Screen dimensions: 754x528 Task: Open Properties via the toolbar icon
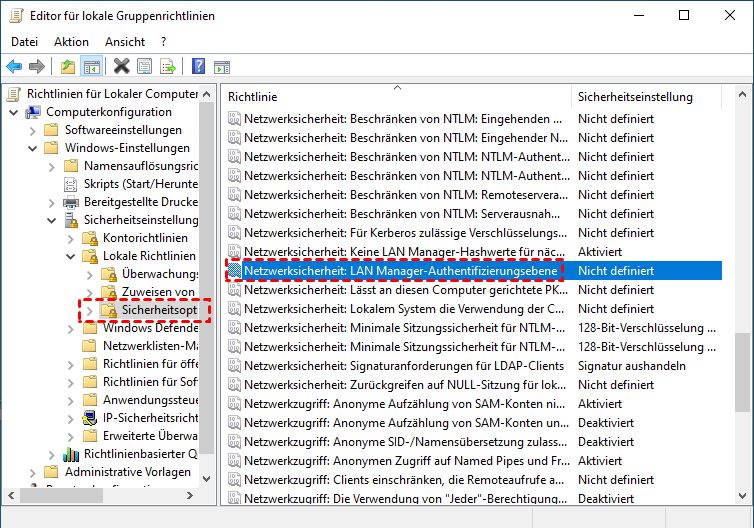tap(144, 67)
